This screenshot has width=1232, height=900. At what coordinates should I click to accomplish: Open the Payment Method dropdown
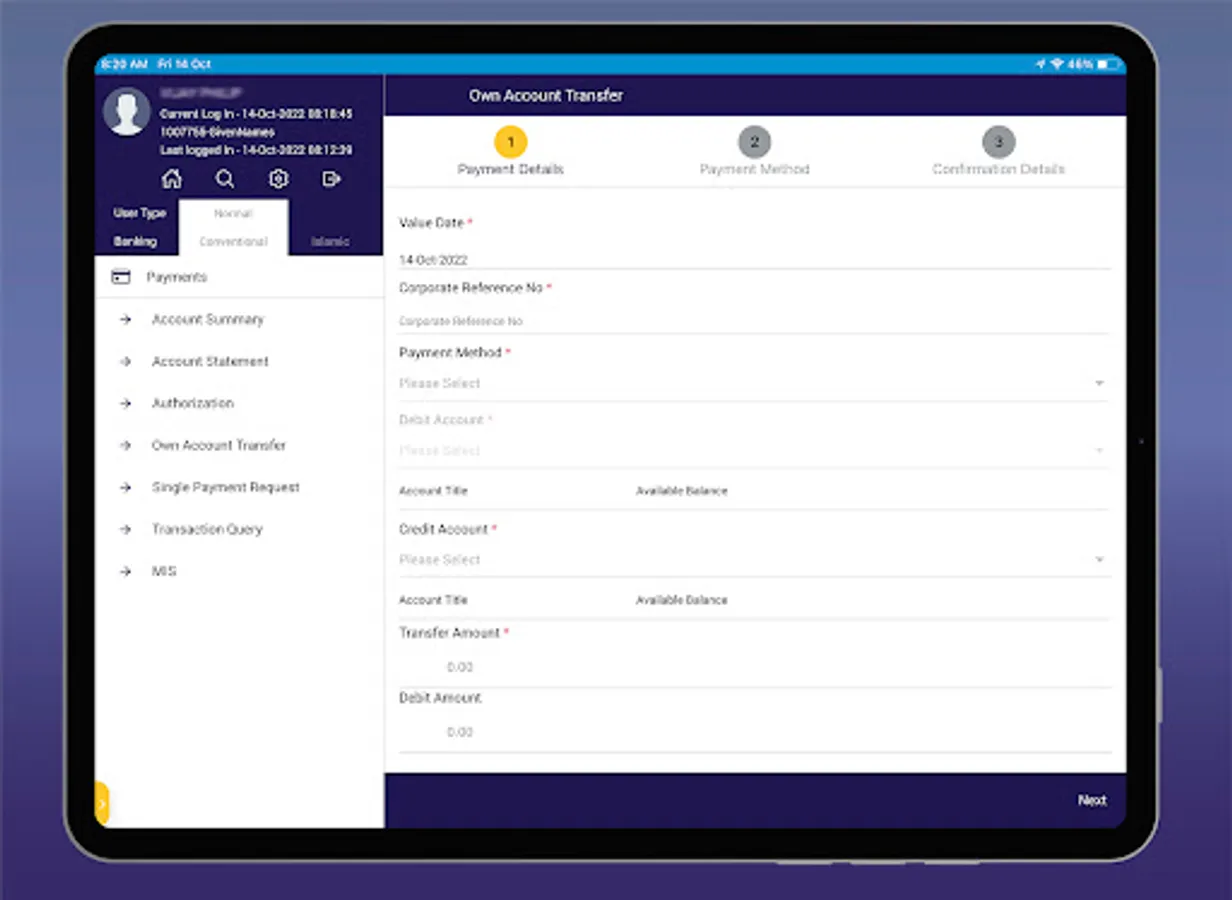click(x=752, y=383)
